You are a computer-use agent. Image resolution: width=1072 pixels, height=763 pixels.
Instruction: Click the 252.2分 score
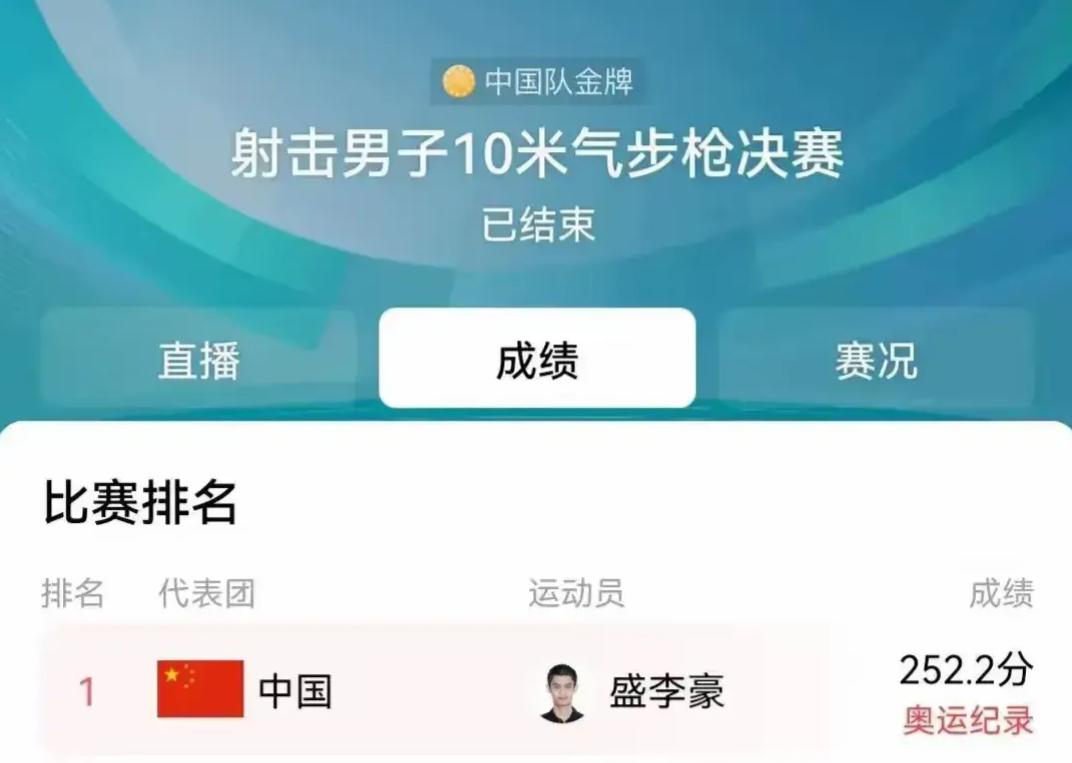click(966, 670)
